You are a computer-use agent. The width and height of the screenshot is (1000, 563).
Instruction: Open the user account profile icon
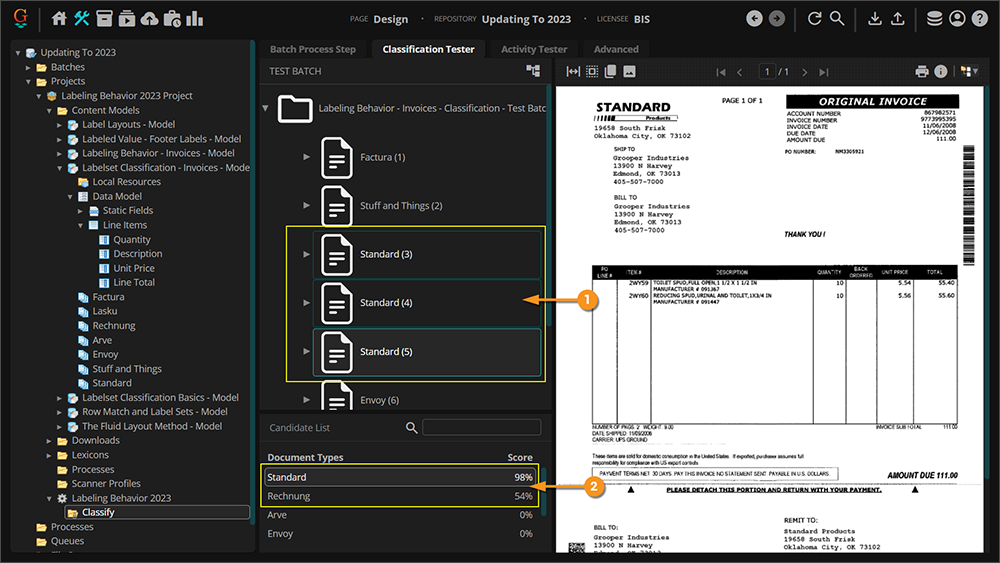(957, 19)
